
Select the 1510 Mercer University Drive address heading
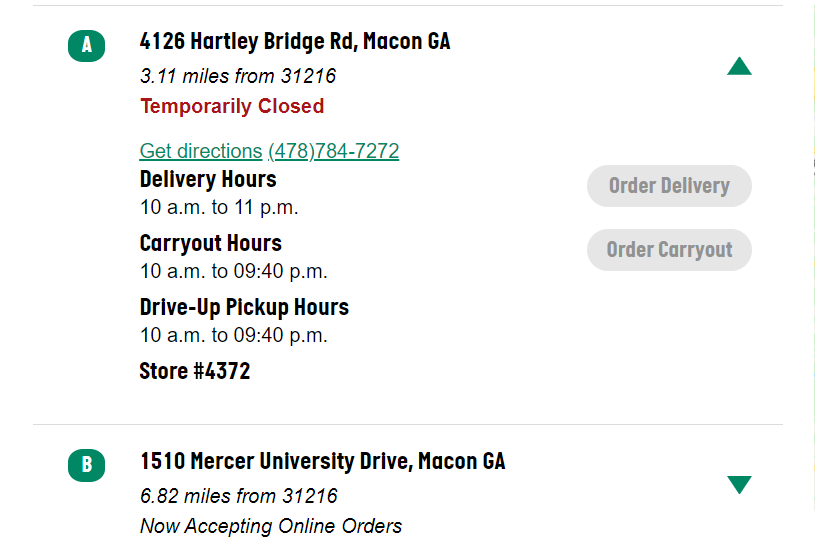click(x=322, y=461)
